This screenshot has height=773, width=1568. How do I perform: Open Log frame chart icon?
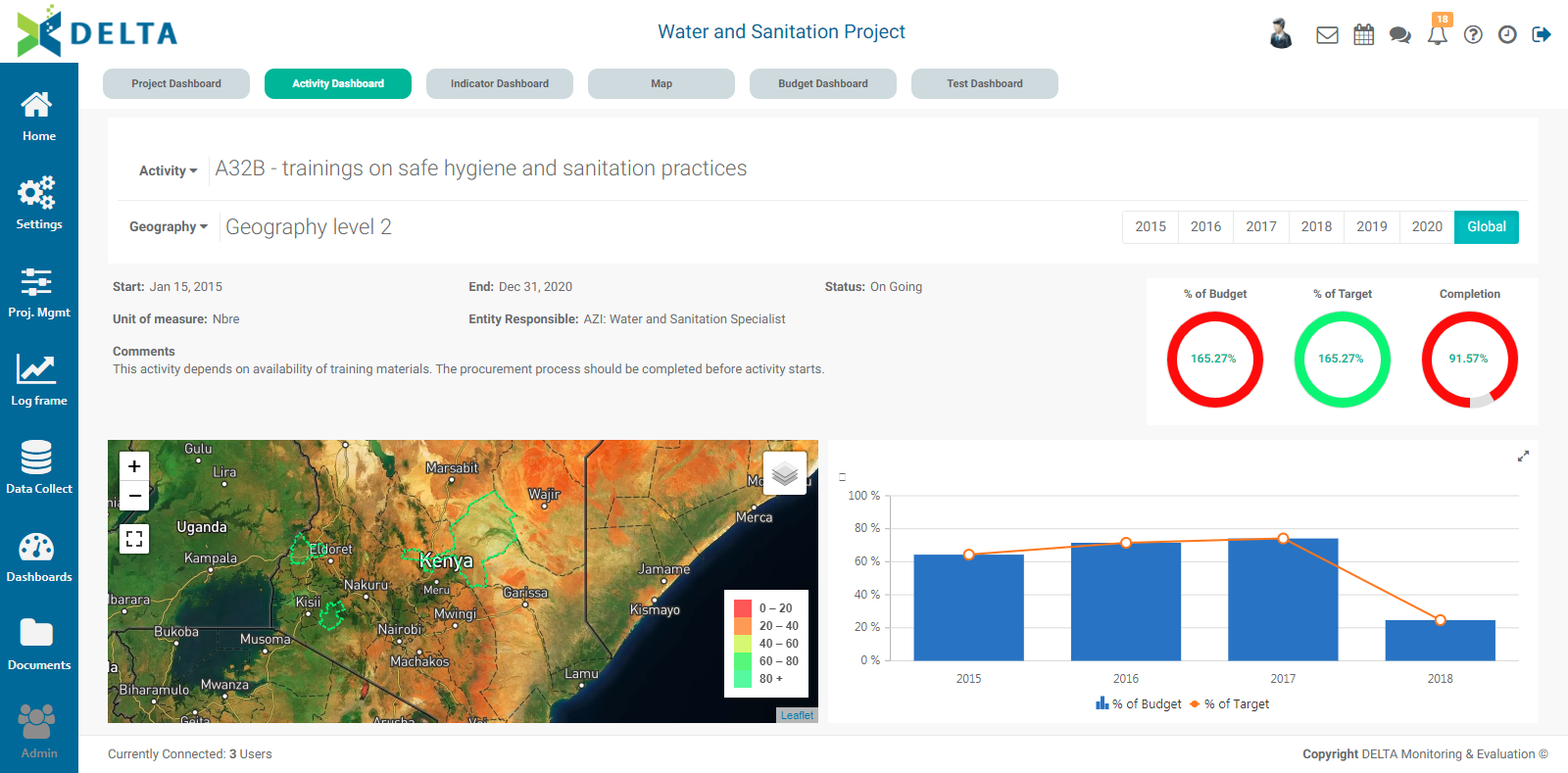[x=38, y=380]
